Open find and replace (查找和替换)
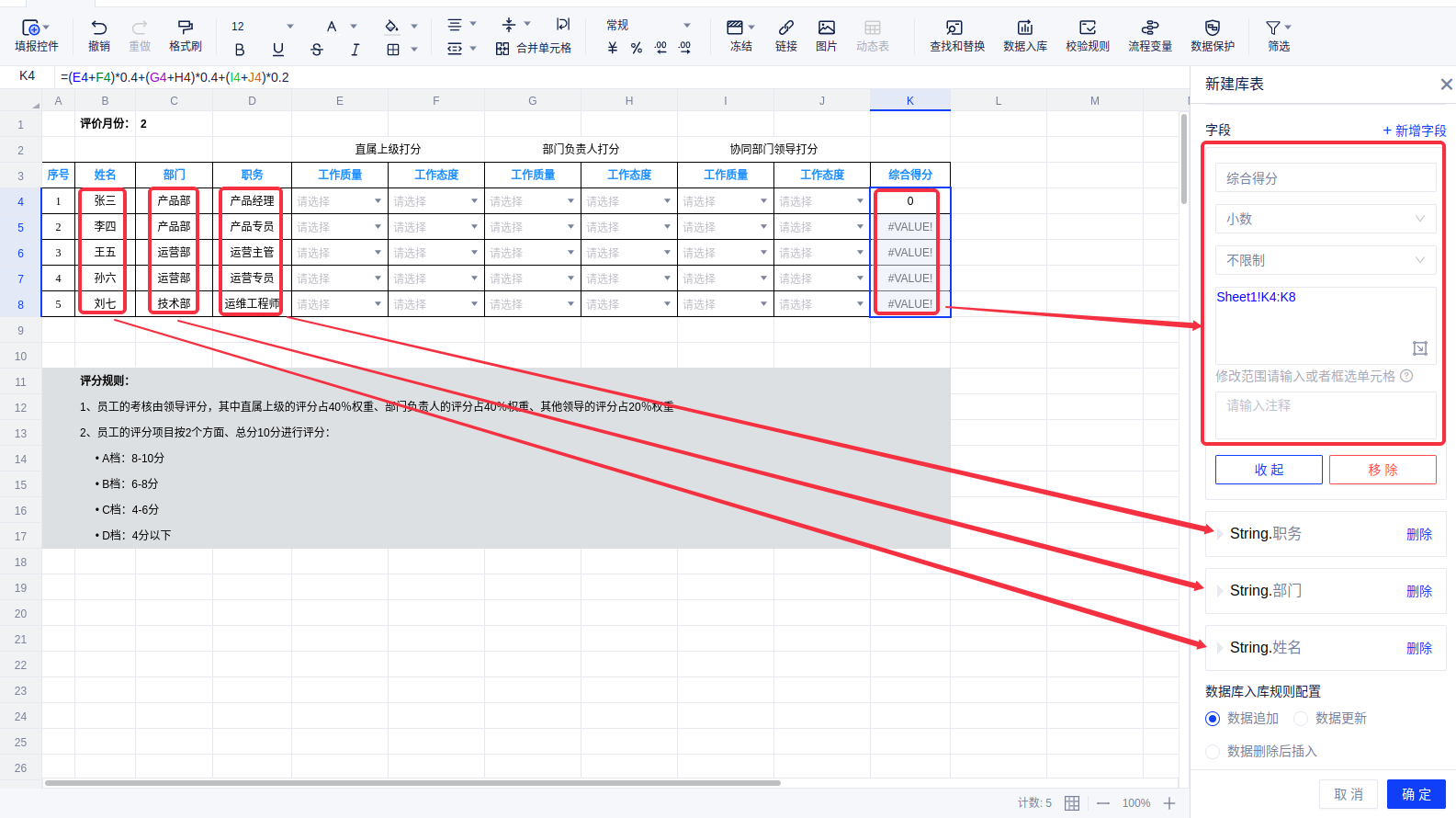This screenshot has height=818, width=1456. (955, 28)
